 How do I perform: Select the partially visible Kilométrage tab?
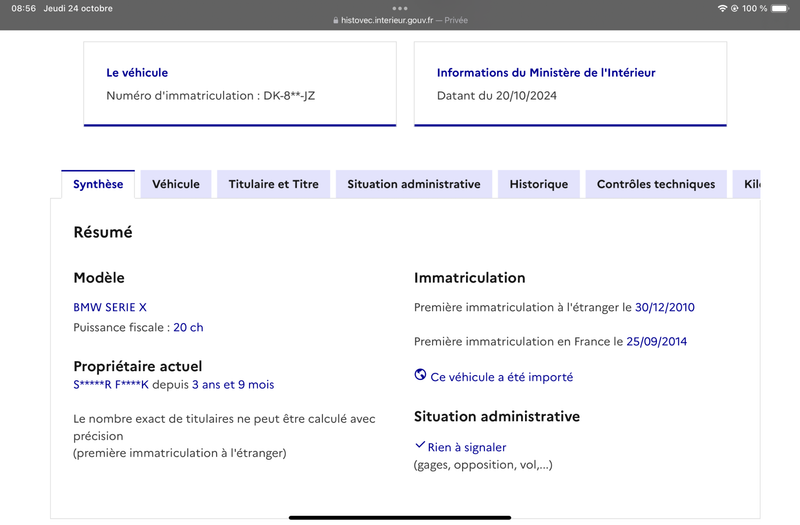coord(747,184)
